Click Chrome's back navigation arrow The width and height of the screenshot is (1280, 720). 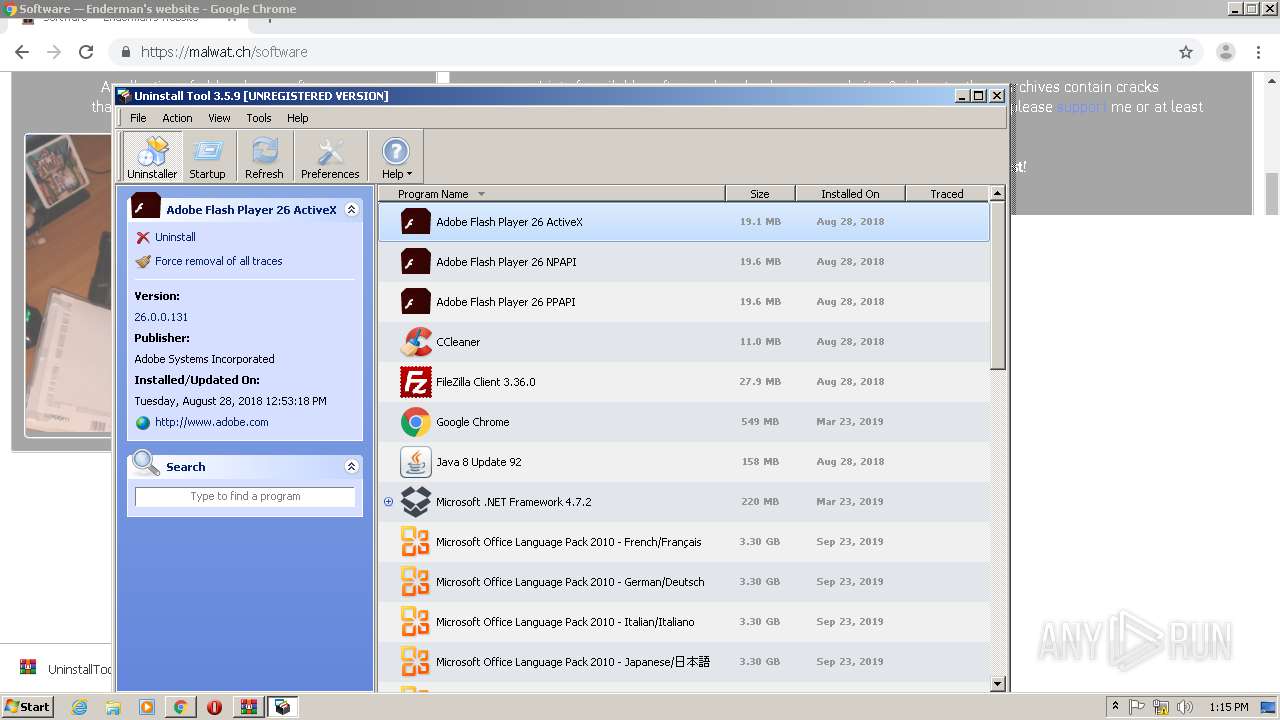(x=22, y=52)
